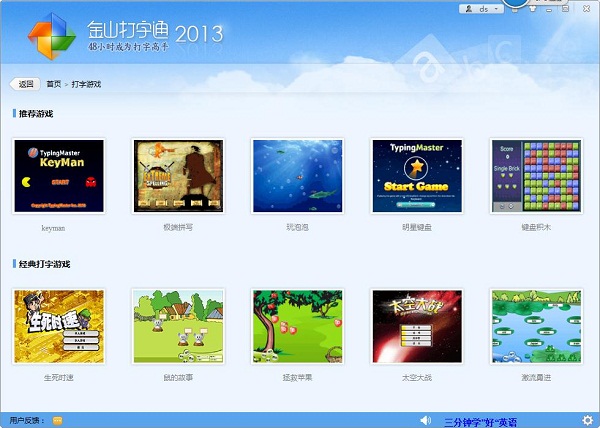The height and width of the screenshot is (428, 600).
Task: Launch the 极端拼写 game thumbnail
Action: [x=178, y=176]
